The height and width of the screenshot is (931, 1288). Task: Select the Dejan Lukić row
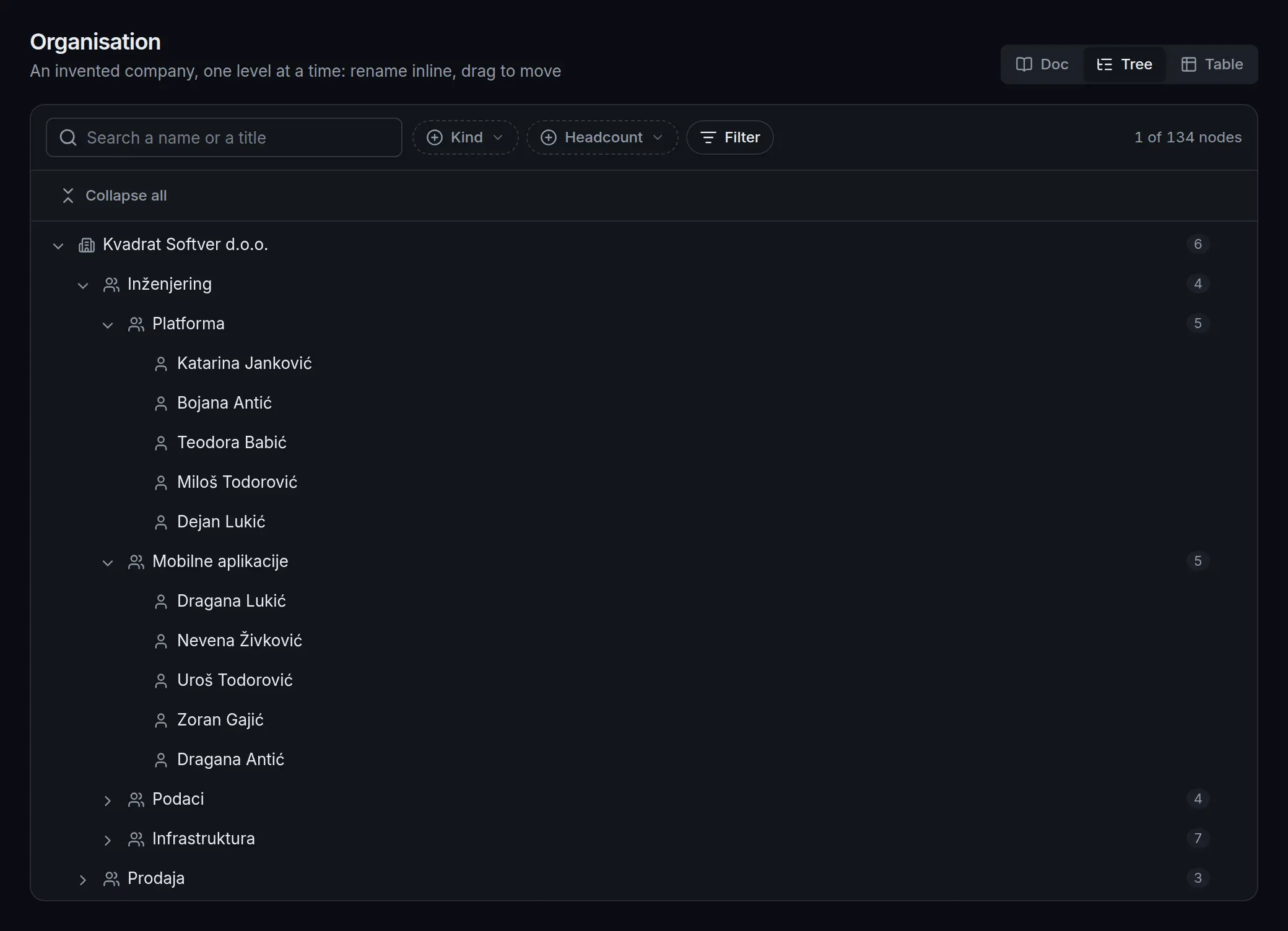(x=644, y=522)
